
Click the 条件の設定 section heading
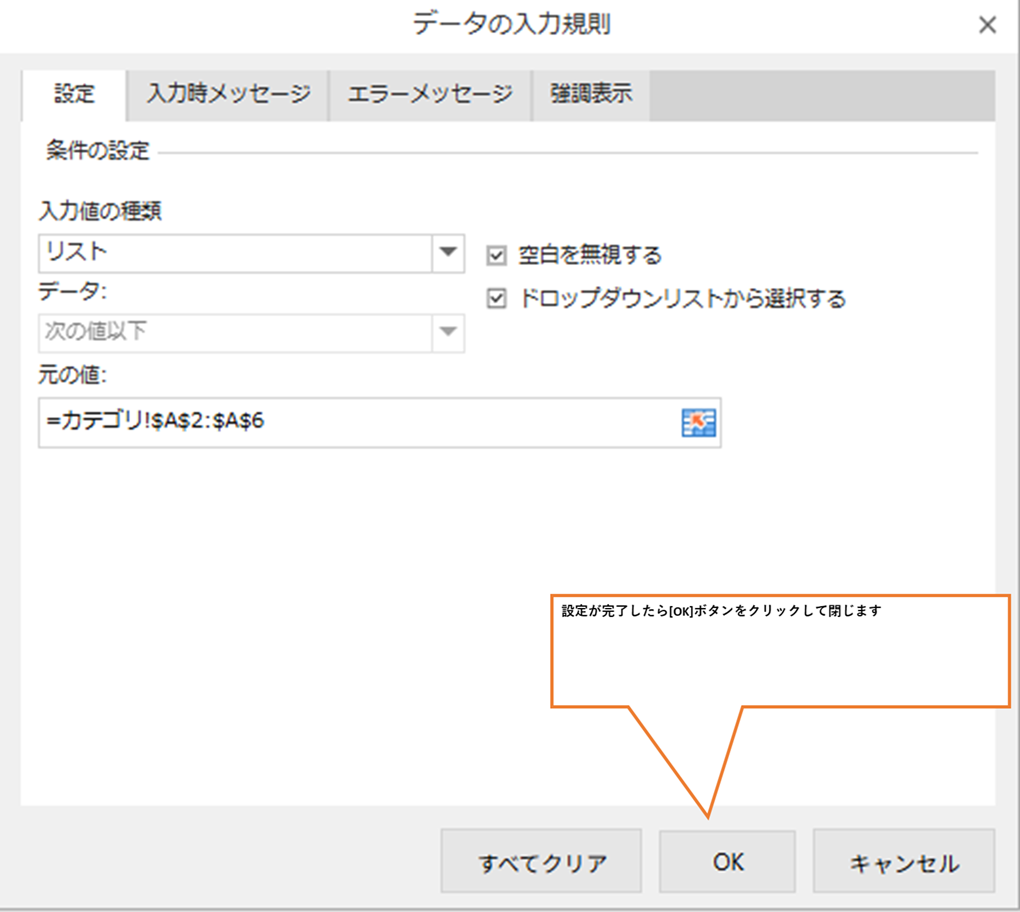(98, 152)
